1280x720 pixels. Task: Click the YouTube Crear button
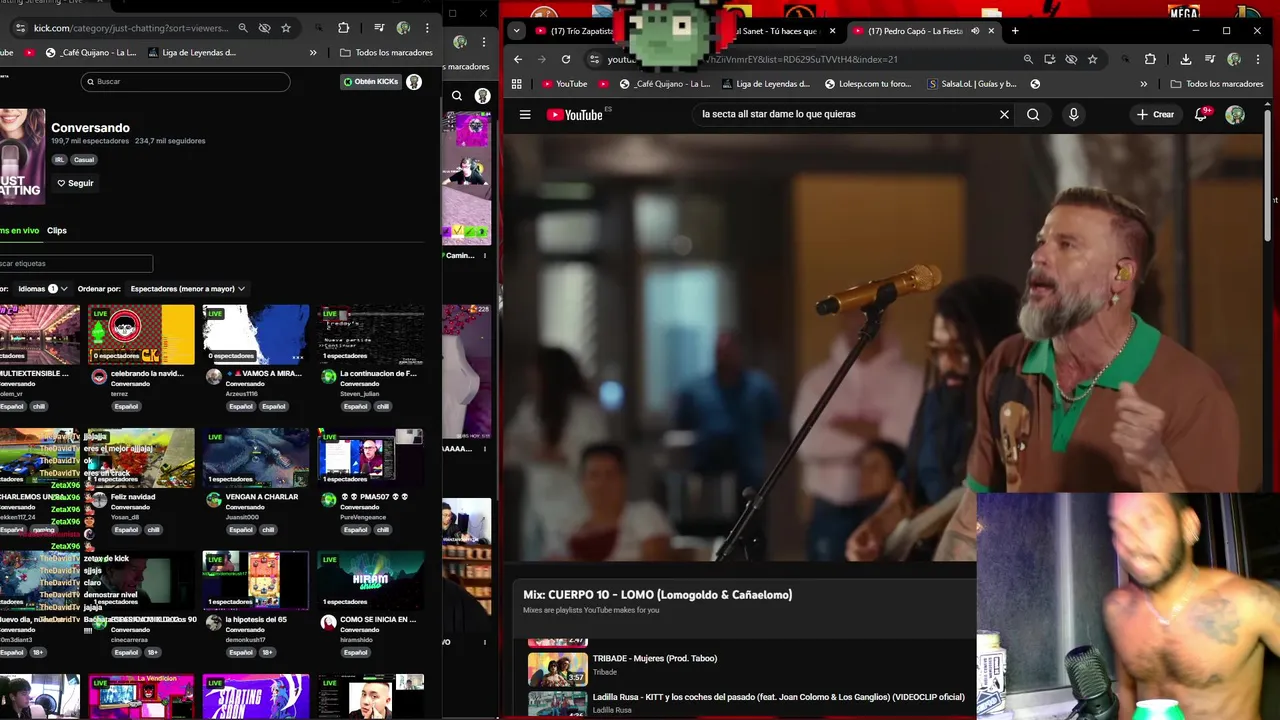1156,114
